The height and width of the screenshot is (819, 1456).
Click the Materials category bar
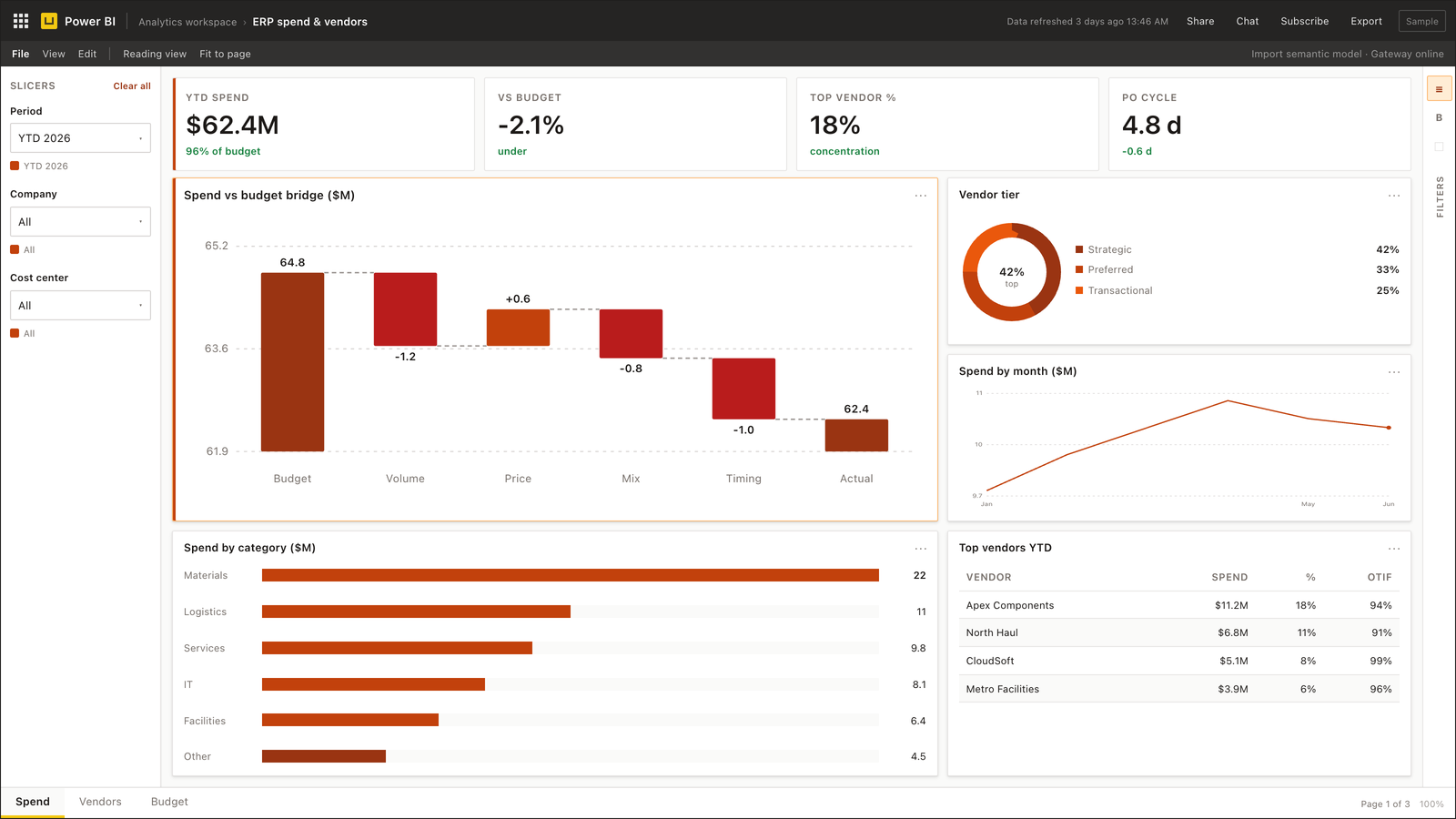[571, 575]
